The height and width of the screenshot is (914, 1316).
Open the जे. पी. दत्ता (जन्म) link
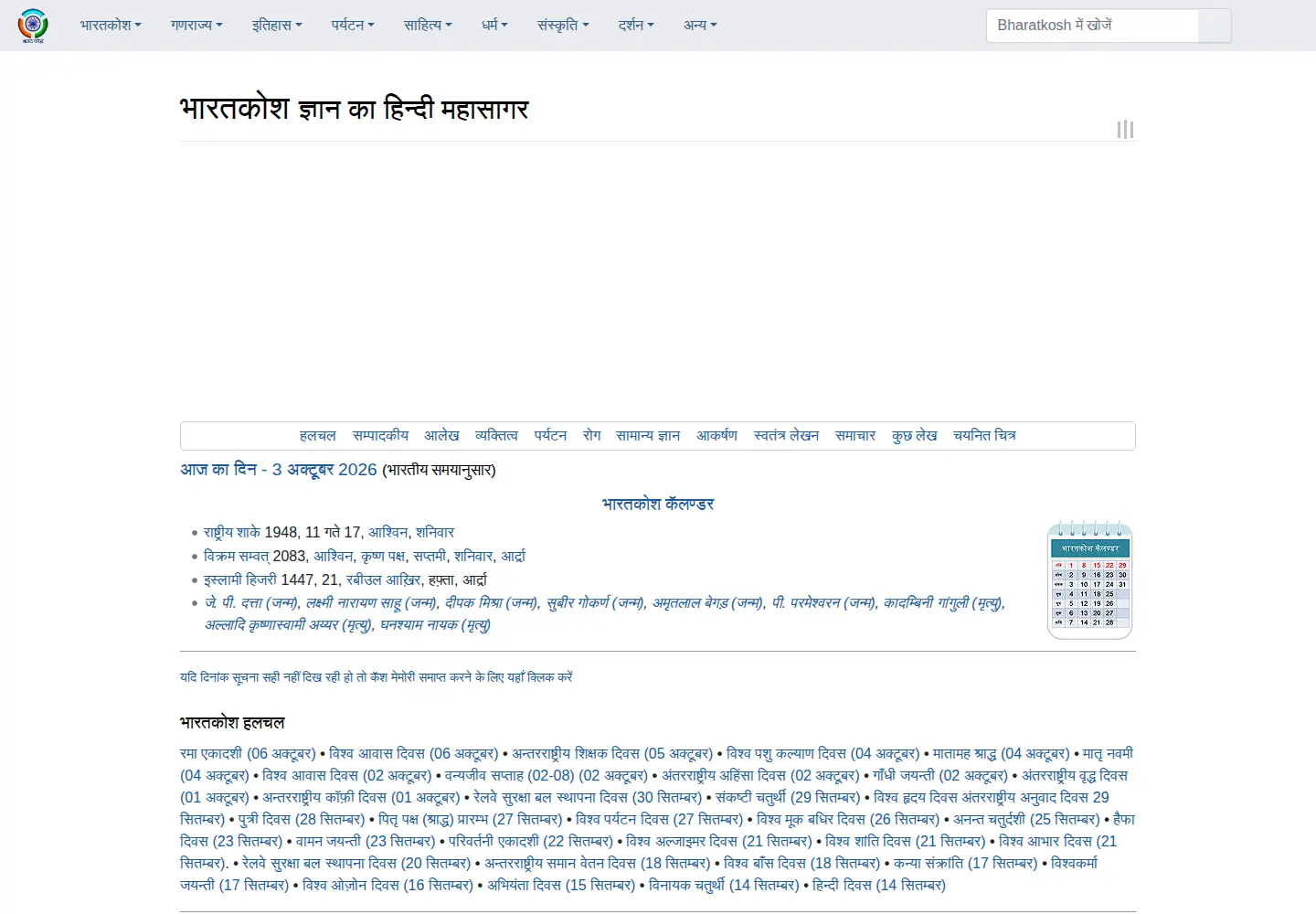[x=251, y=603]
